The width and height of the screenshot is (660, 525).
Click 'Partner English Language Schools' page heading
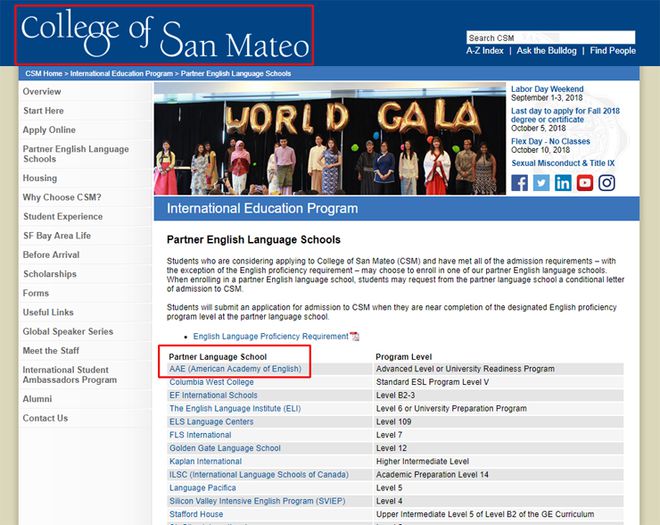(x=254, y=240)
